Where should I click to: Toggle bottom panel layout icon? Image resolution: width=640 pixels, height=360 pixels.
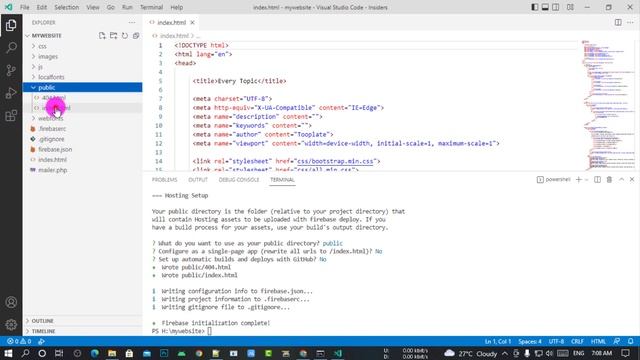pyautogui.click(x=545, y=7)
